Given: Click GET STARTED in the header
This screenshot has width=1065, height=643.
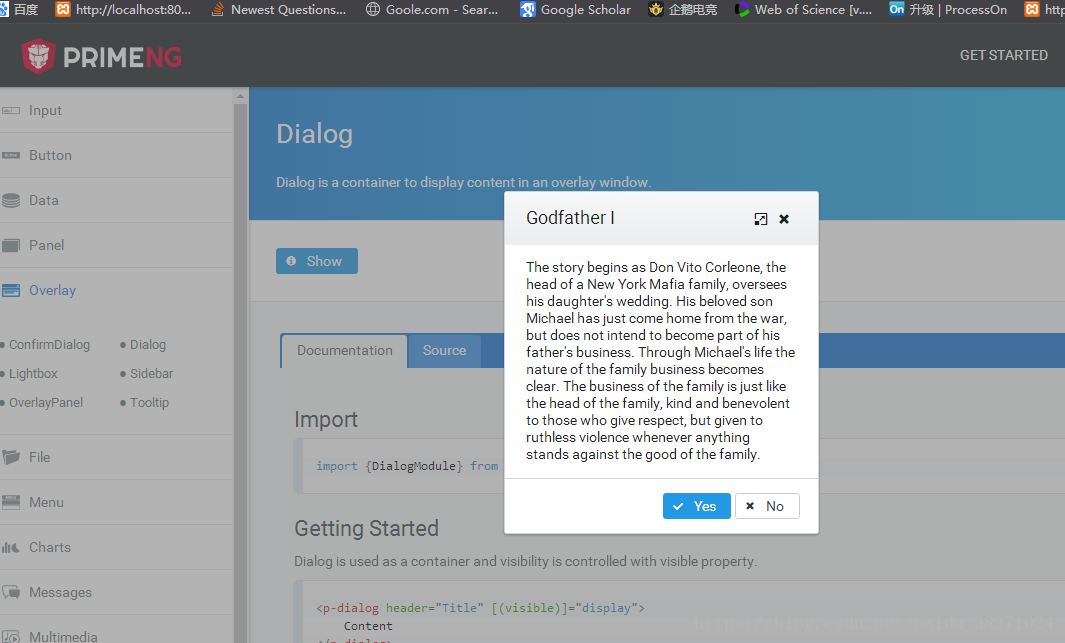Looking at the screenshot, I should coord(1003,56).
